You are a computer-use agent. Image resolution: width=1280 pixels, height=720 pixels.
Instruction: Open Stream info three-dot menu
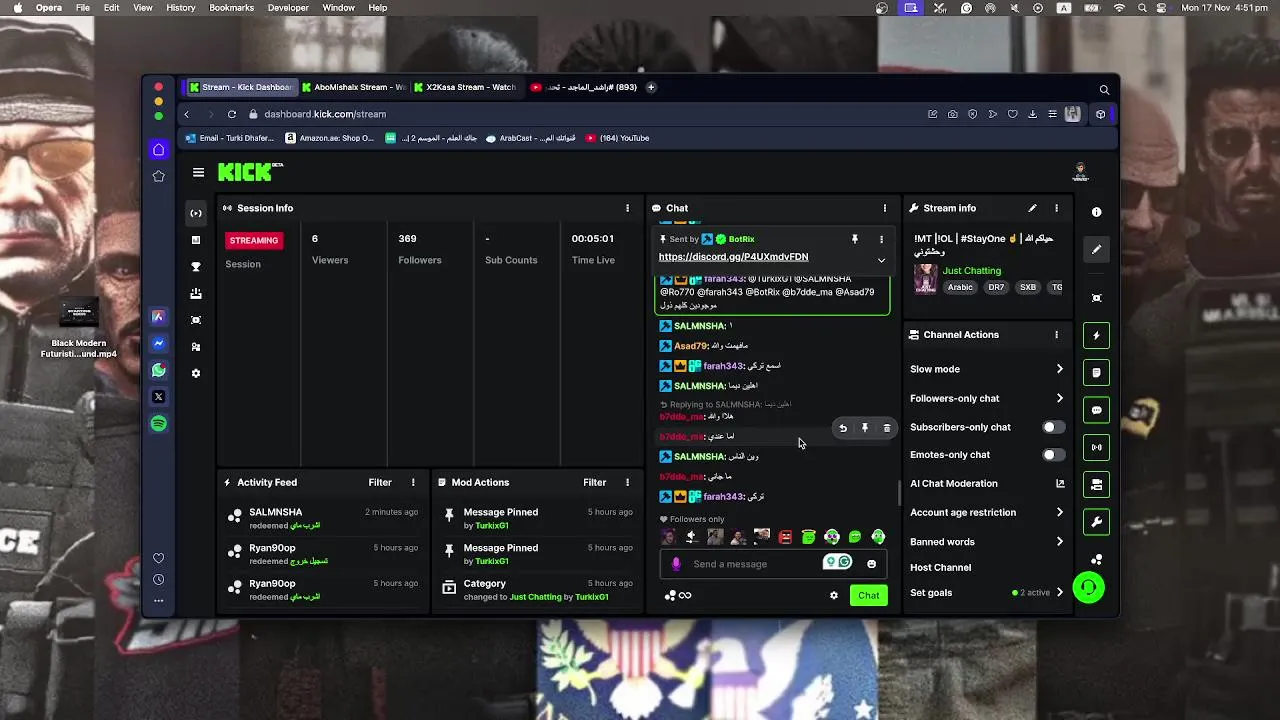1056,208
